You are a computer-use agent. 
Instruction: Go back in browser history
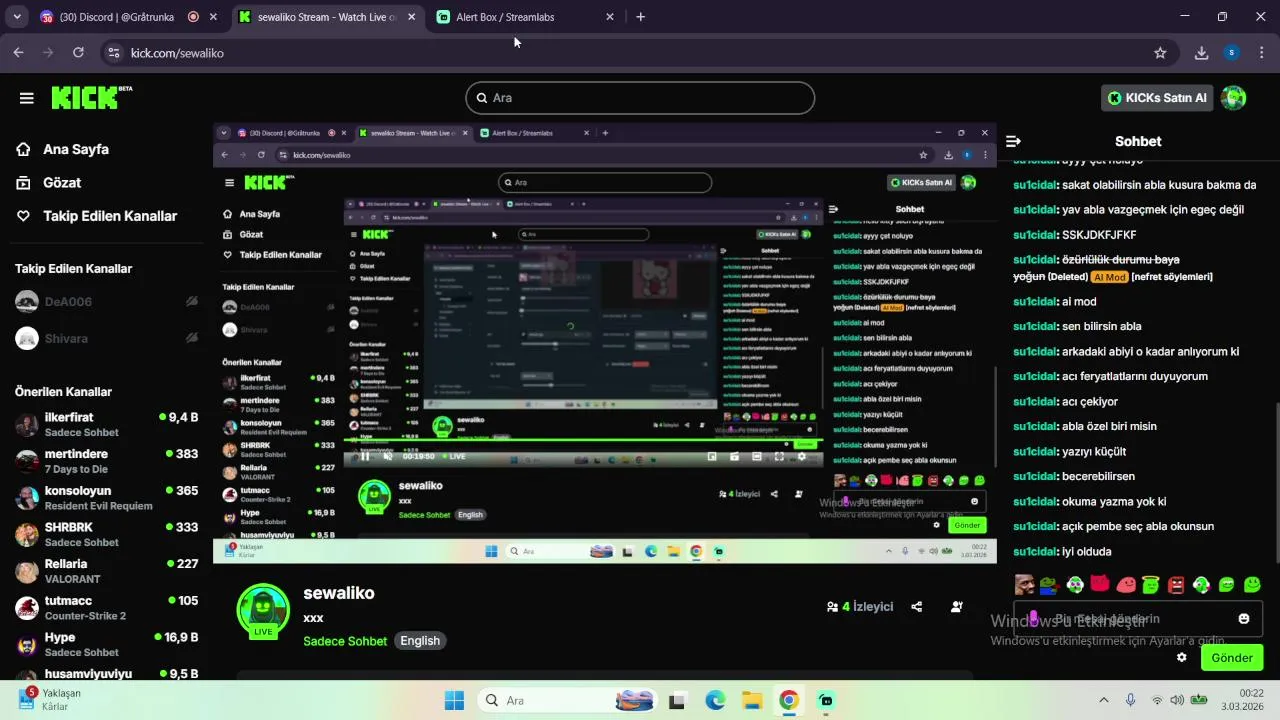click(x=18, y=53)
